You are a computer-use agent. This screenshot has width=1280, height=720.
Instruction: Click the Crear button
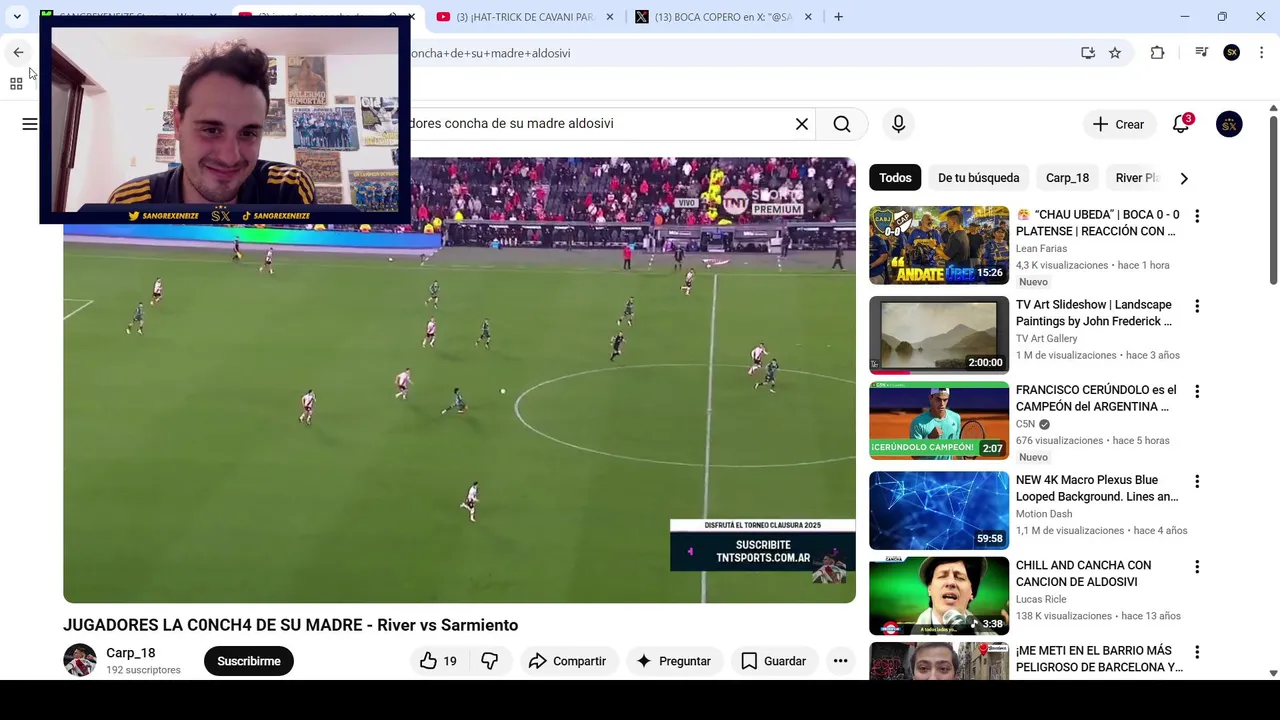(1118, 124)
